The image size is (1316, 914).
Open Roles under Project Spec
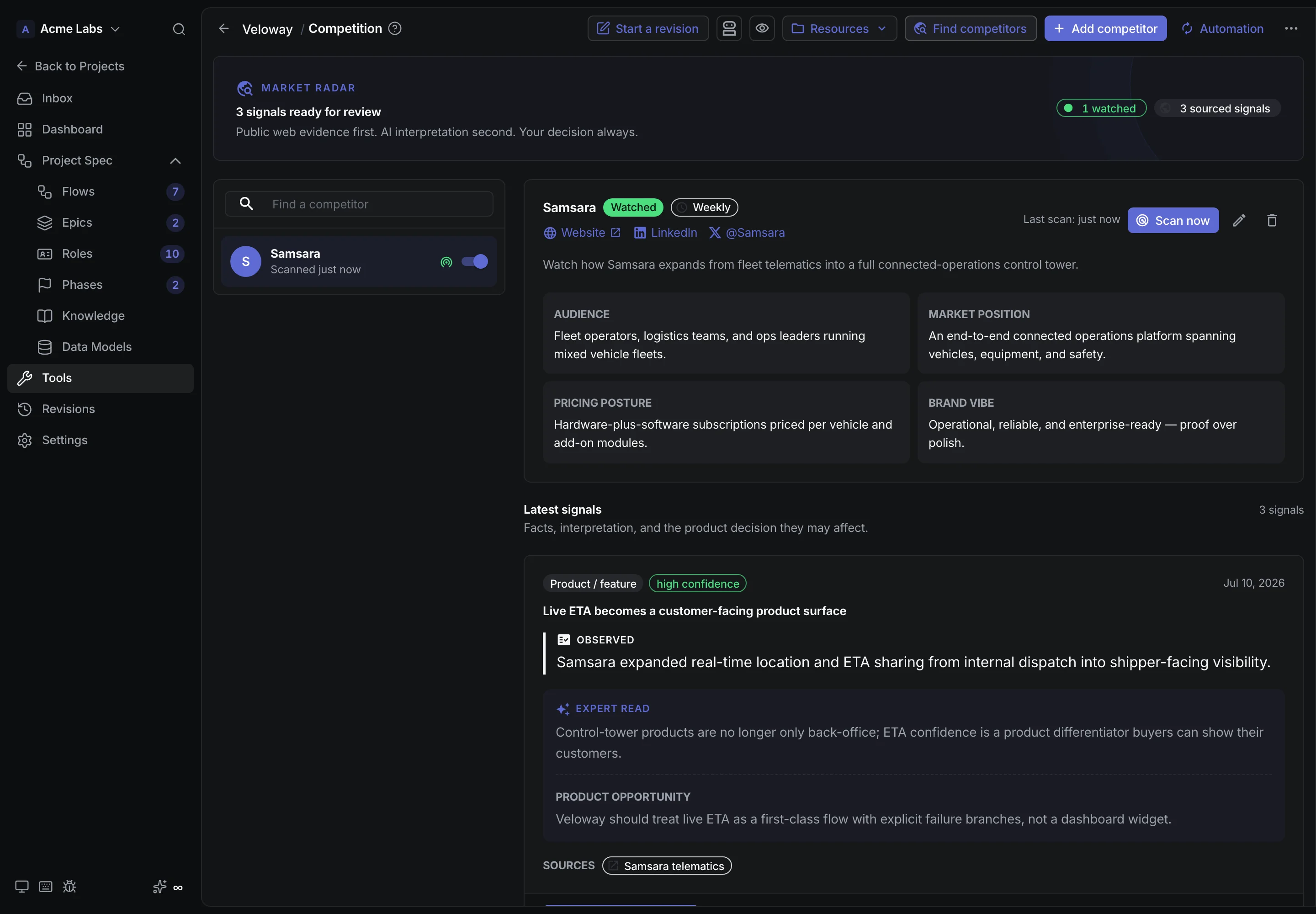[x=110, y=254]
